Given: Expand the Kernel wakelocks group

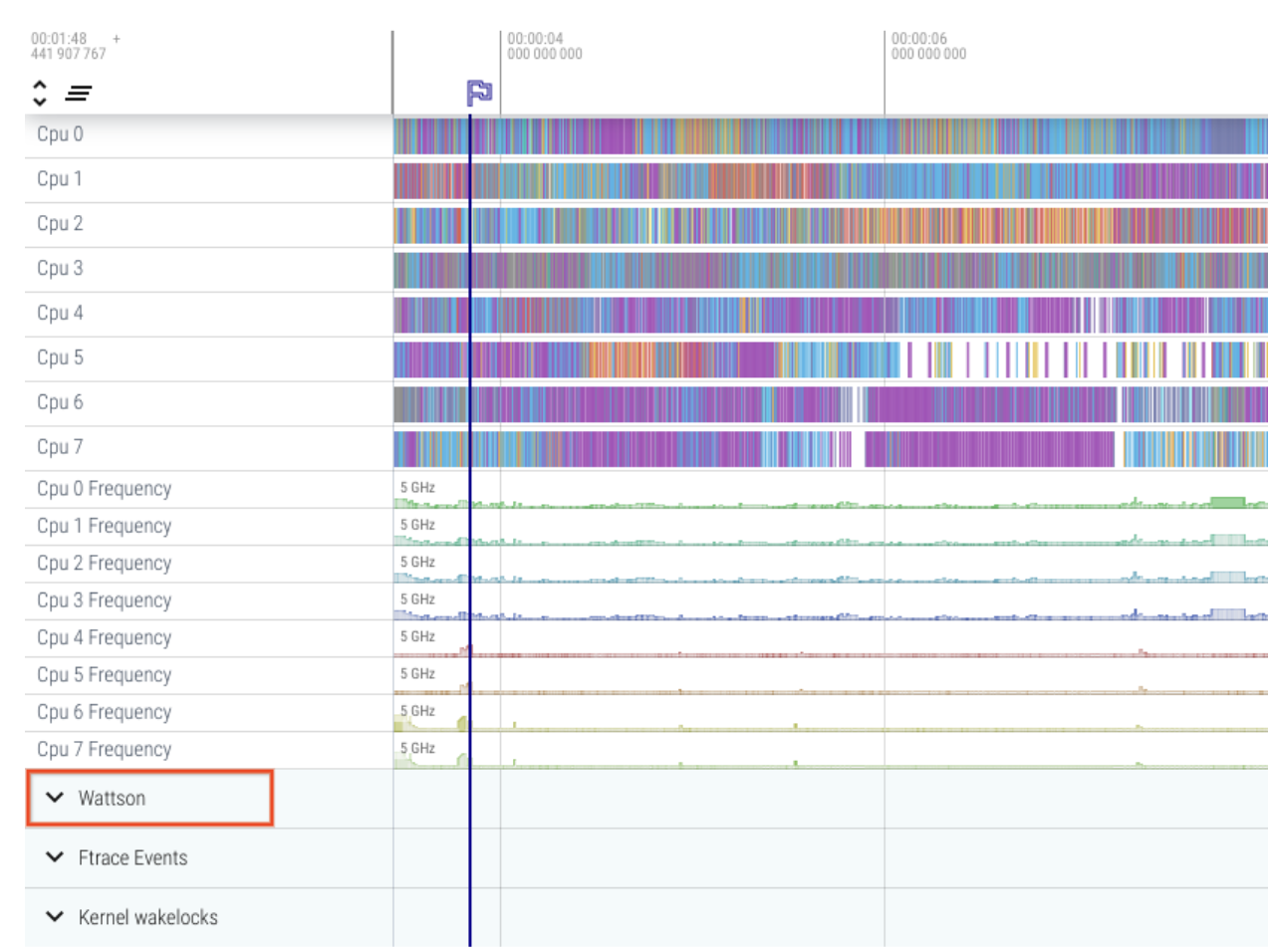Looking at the screenshot, I should [x=147, y=918].
